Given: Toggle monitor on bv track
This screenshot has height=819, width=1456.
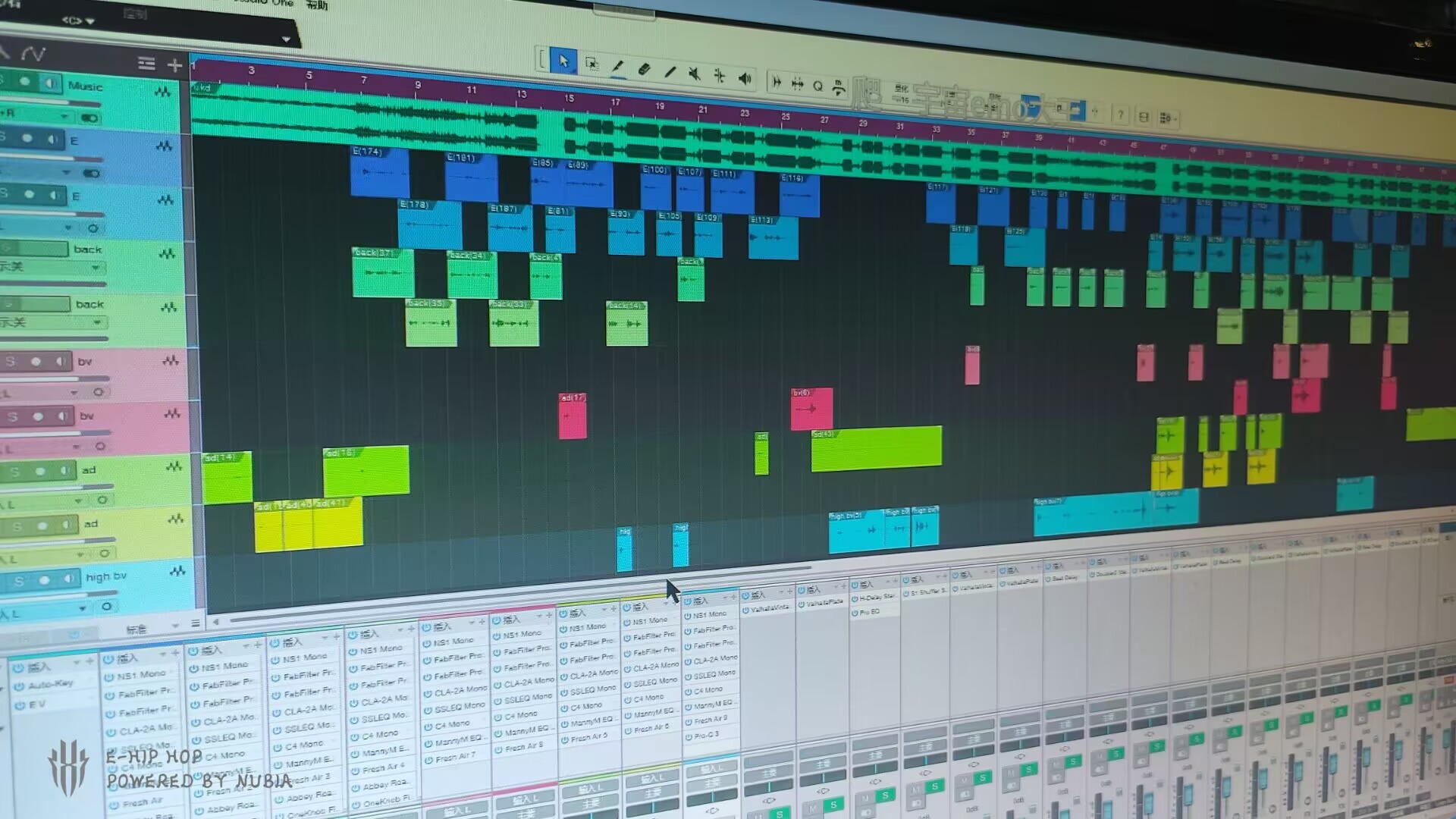Looking at the screenshot, I should pyautogui.click(x=59, y=362).
